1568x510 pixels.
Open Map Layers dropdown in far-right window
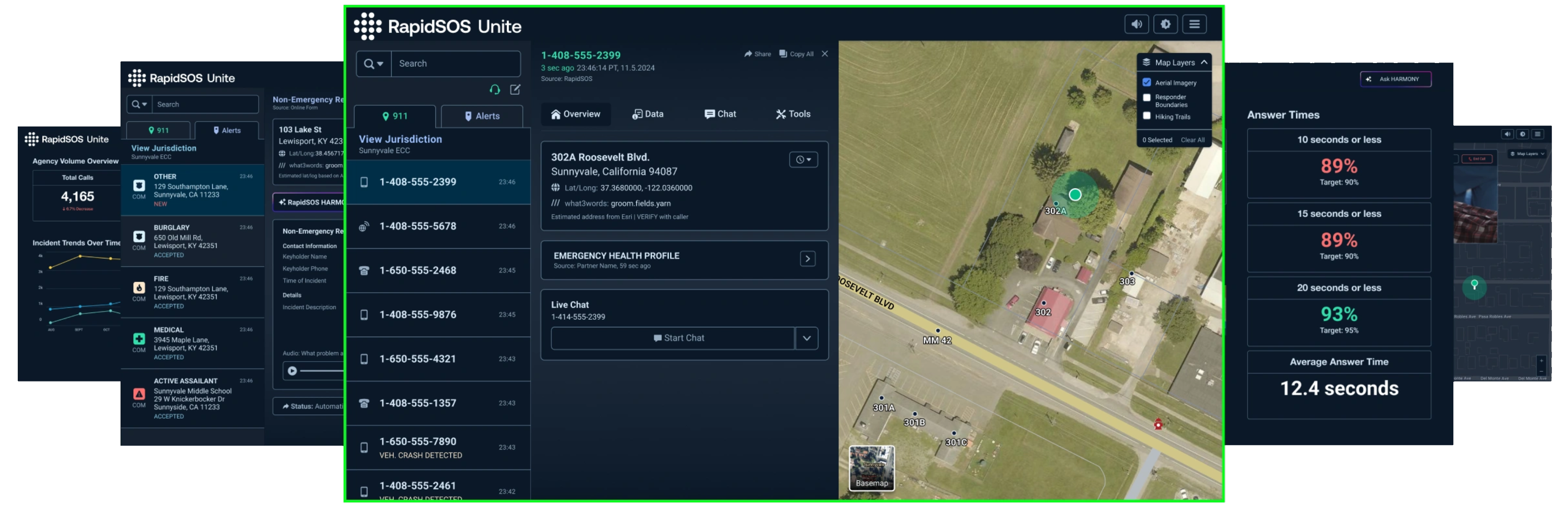1527,154
